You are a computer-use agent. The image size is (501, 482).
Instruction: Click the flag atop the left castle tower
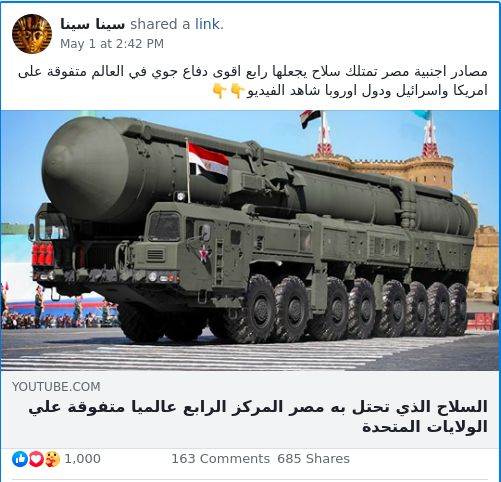coord(310,119)
